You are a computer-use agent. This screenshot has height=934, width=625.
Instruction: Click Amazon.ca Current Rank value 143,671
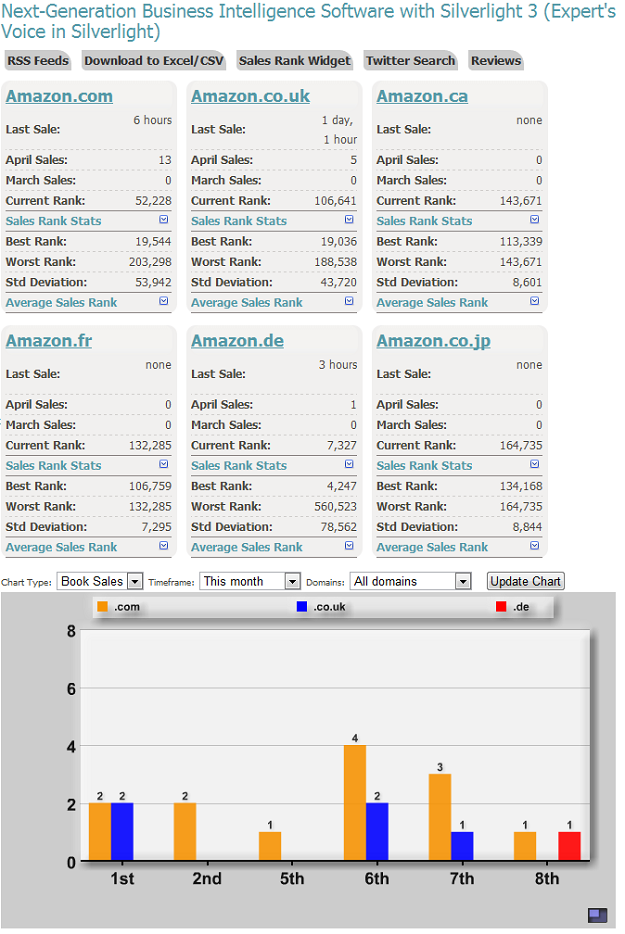tap(521, 201)
